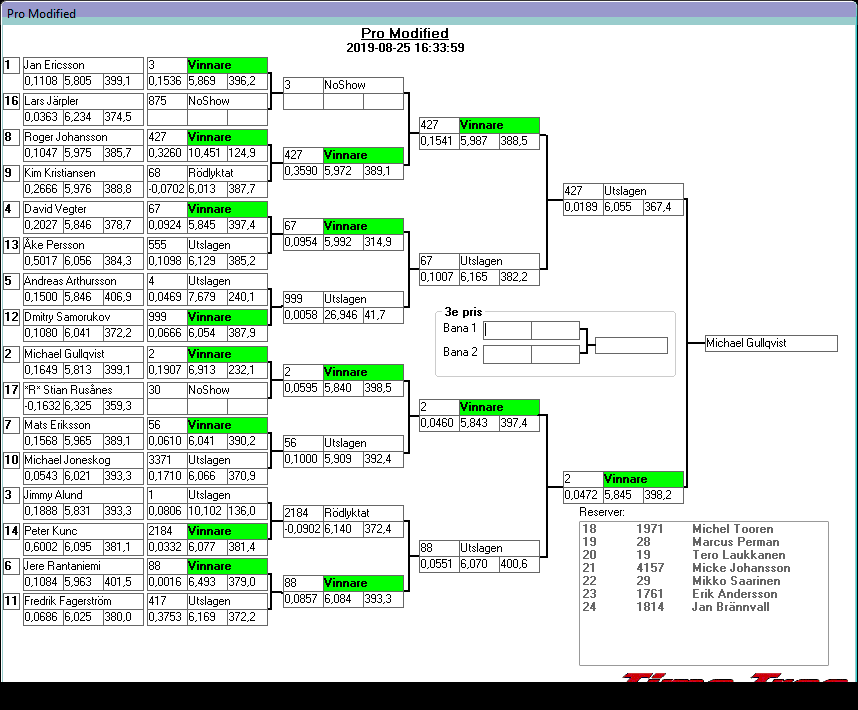
Task: Click David Vegter's name field
Action: (x=83, y=209)
